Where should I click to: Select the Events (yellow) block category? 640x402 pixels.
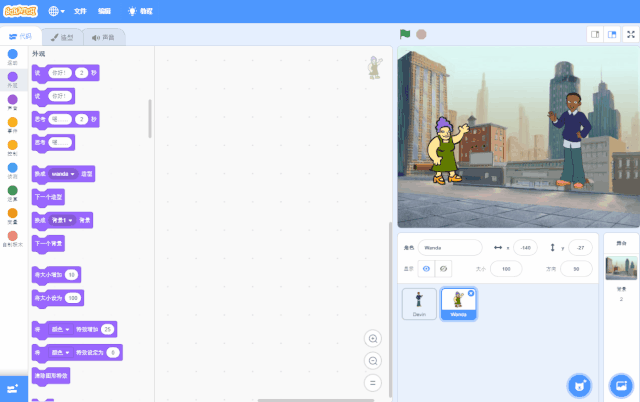13,125
